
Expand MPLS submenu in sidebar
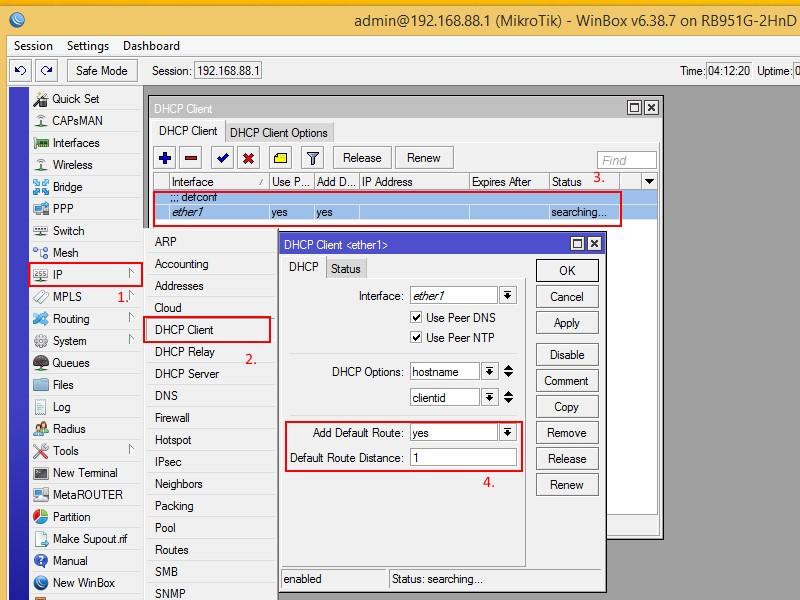coord(131,296)
